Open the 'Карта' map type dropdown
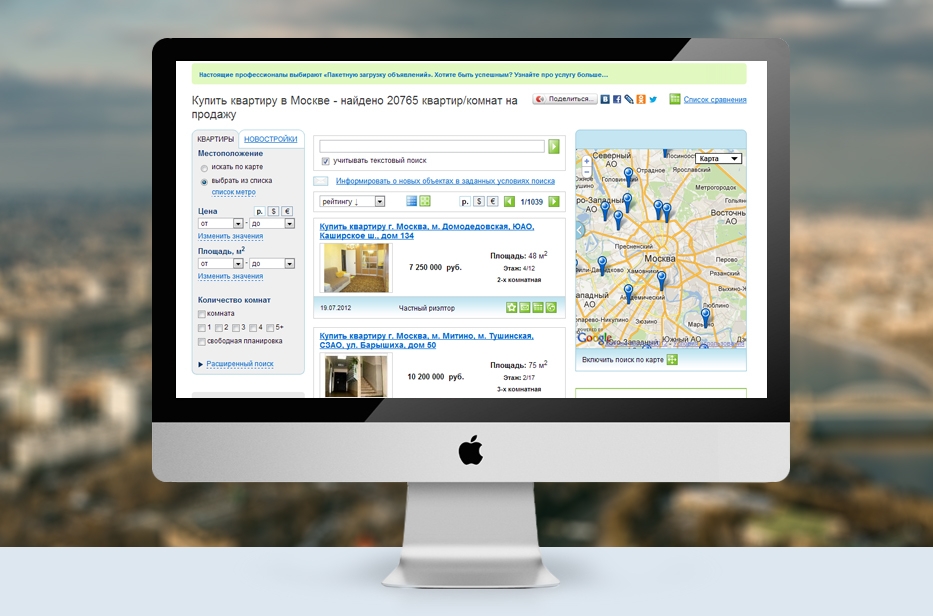 pyautogui.click(x=719, y=159)
